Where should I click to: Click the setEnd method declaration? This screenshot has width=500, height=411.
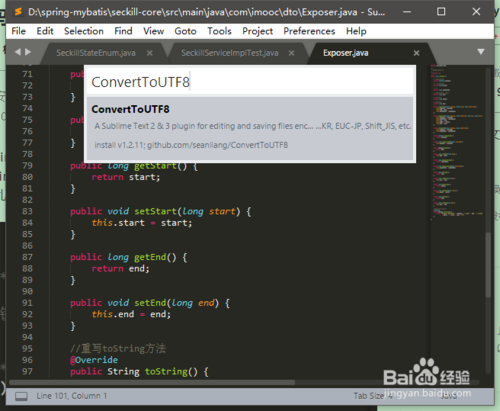tap(150, 303)
